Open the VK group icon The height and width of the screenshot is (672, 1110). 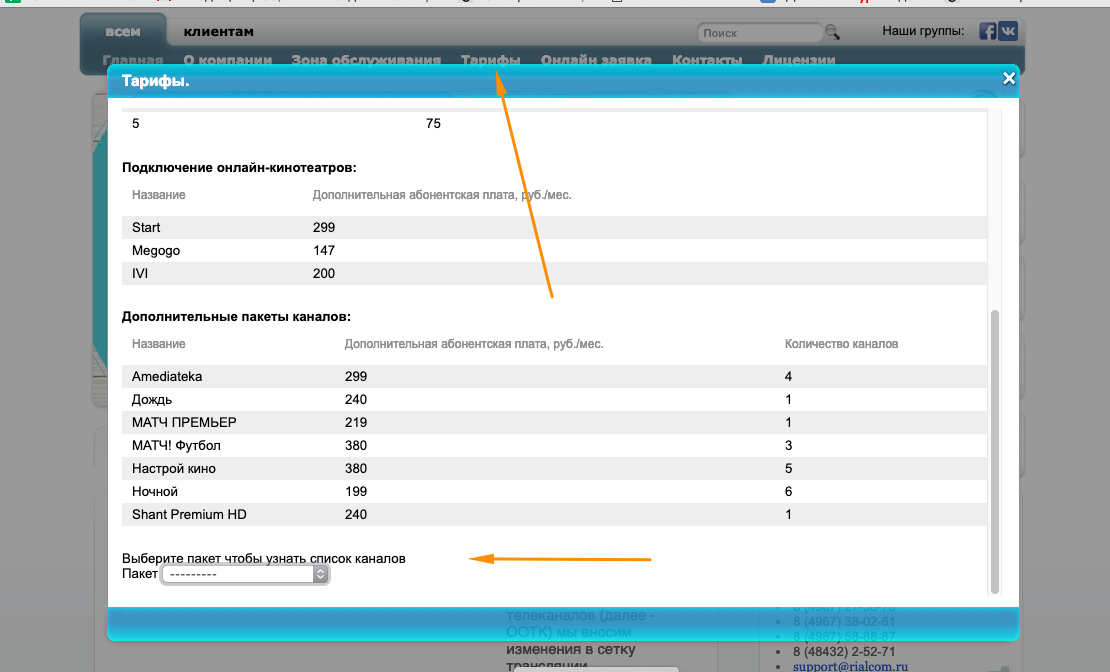1008,31
